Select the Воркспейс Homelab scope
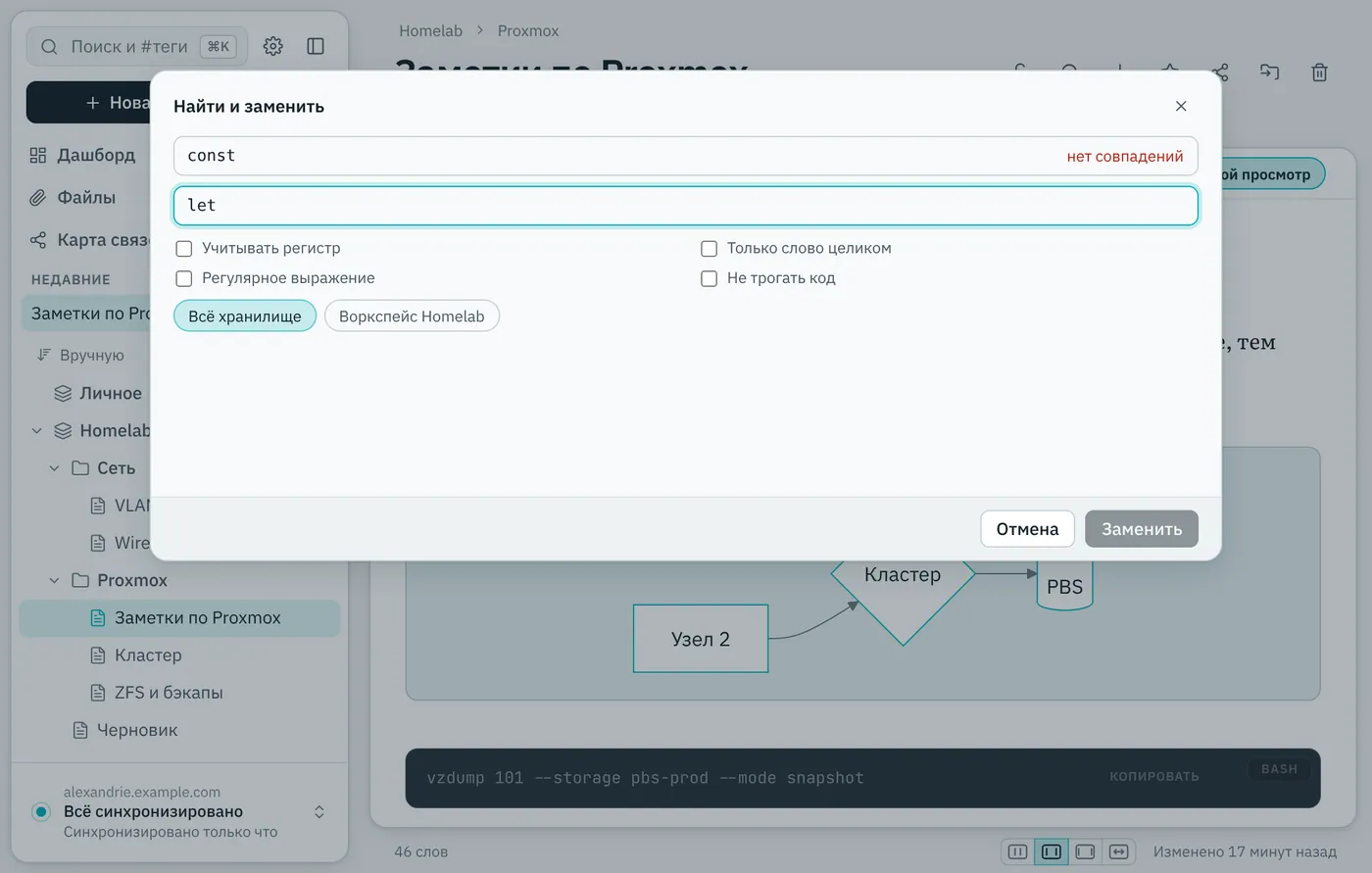This screenshot has height=873, width=1372. tap(412, 316)
